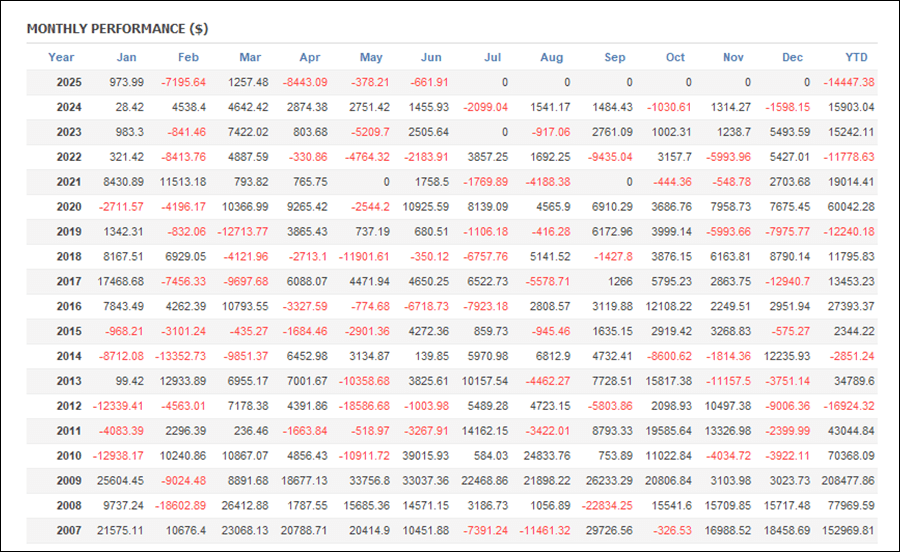
Task: Select the Sep column header
Action: click(614, 57)
